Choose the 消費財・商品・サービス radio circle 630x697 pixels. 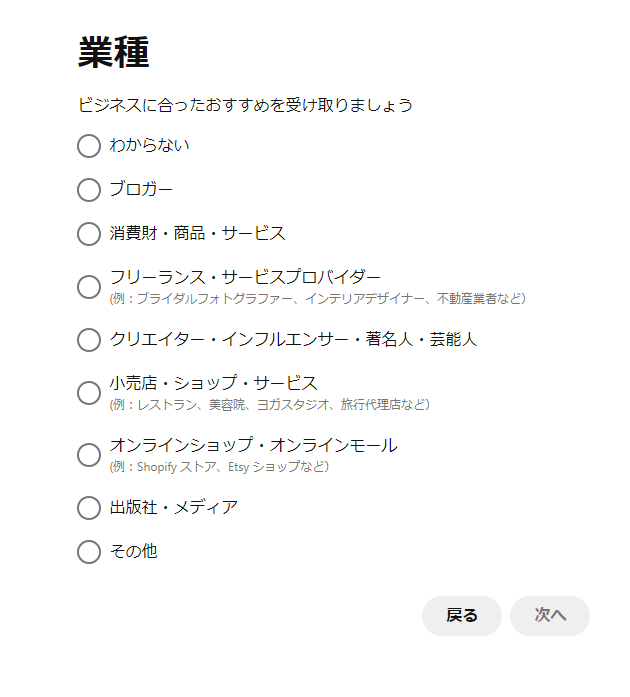coord(89,234)
